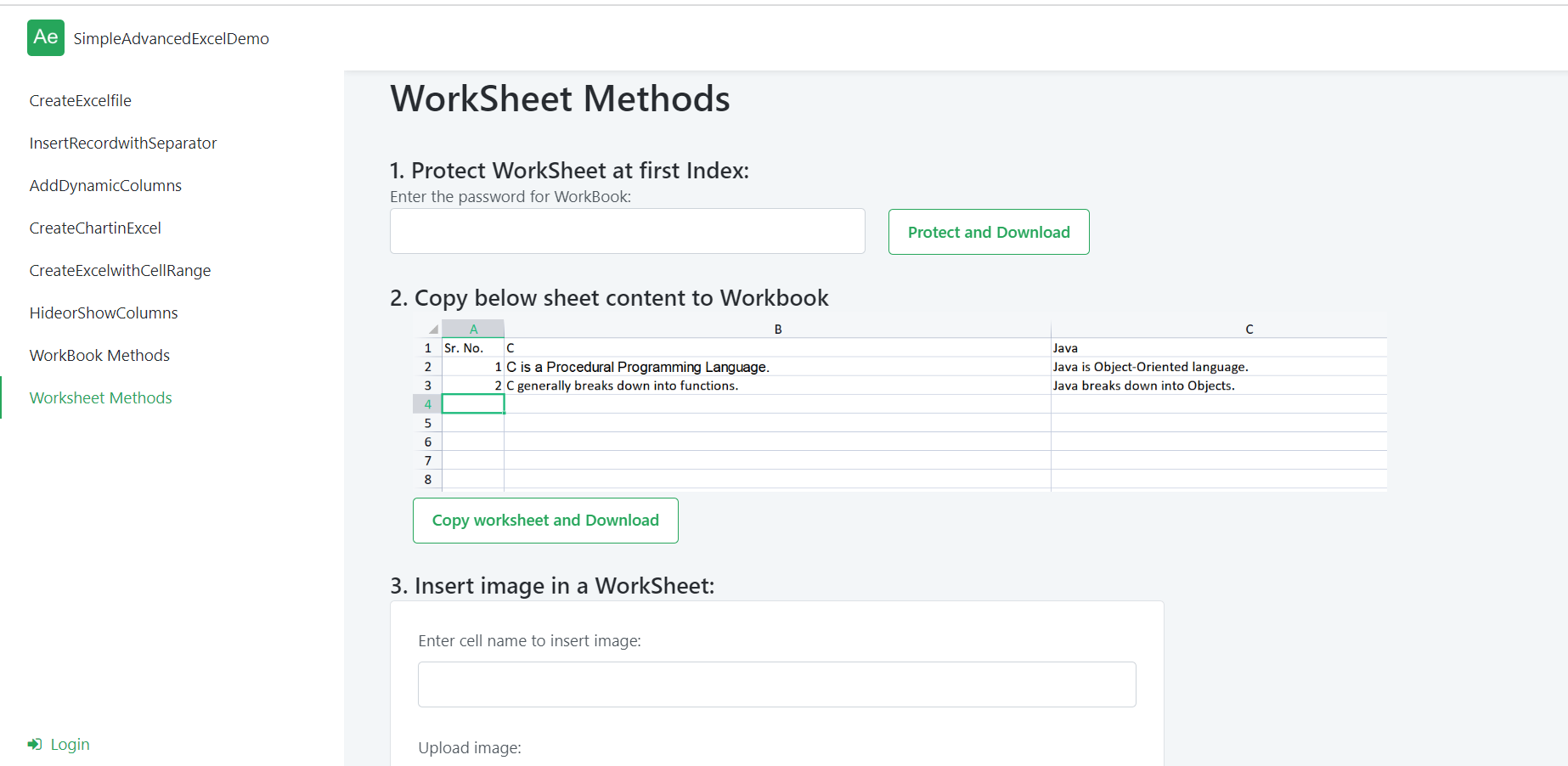
Task: Open AddDynamicColumns in the sidebar
Action: click(x=105, y=186)
